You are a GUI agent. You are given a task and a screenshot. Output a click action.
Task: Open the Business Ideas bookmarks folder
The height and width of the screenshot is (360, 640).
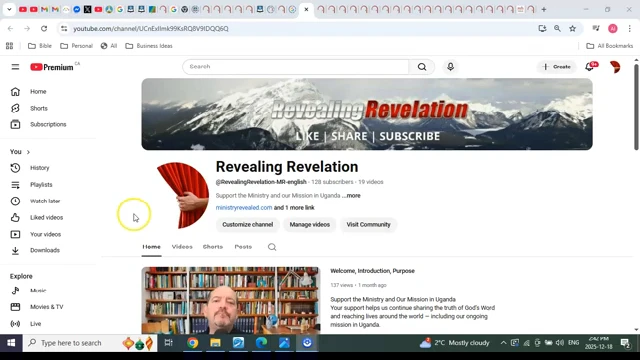(149, 46)
